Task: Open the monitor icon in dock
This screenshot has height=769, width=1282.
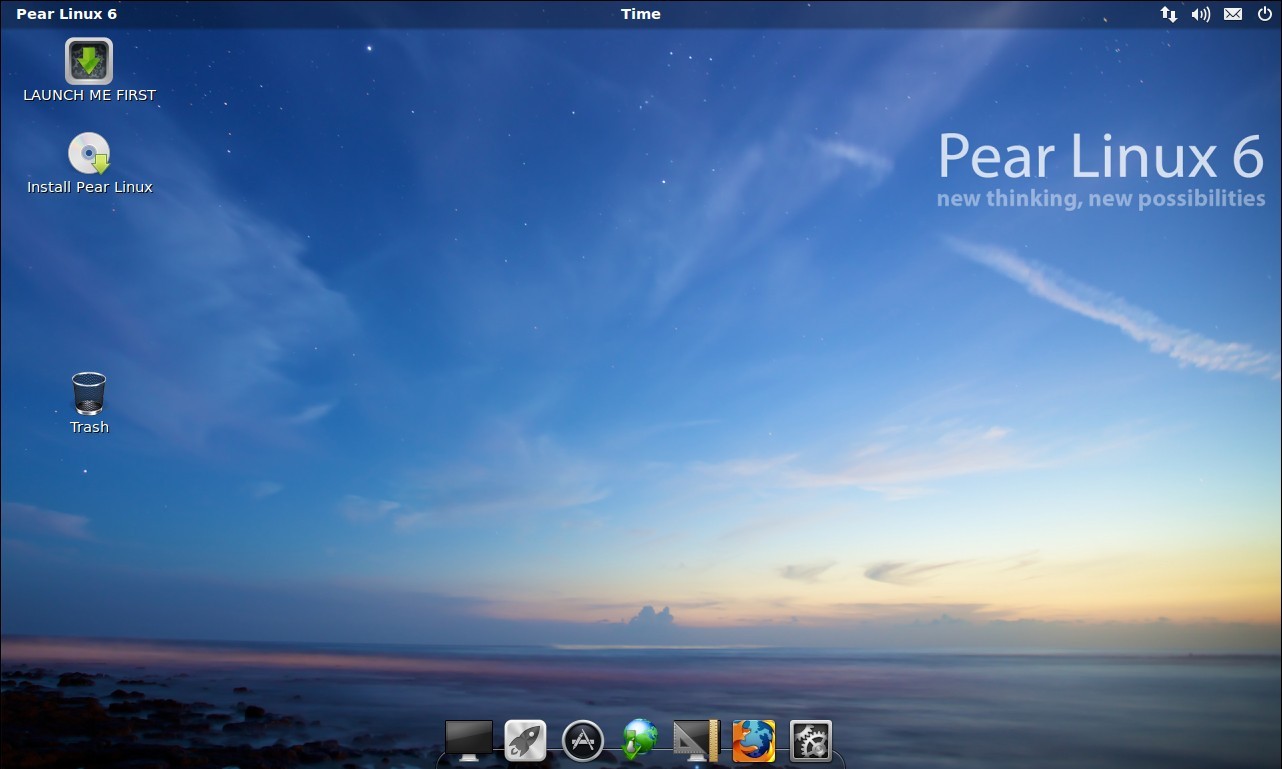Action: [x=469, y=741]
